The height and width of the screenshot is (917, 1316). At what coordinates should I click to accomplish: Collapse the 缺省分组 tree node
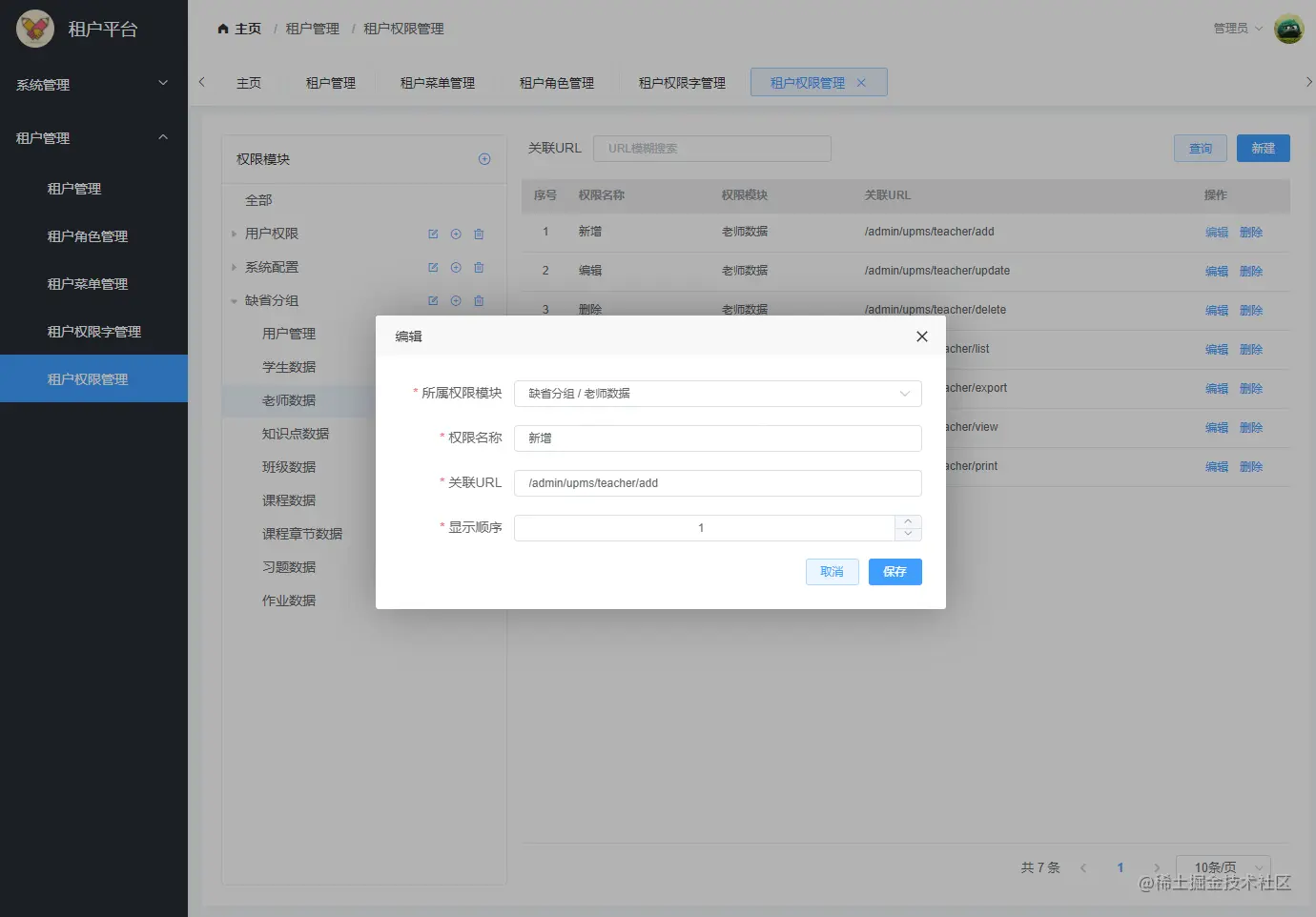point(234,300)
